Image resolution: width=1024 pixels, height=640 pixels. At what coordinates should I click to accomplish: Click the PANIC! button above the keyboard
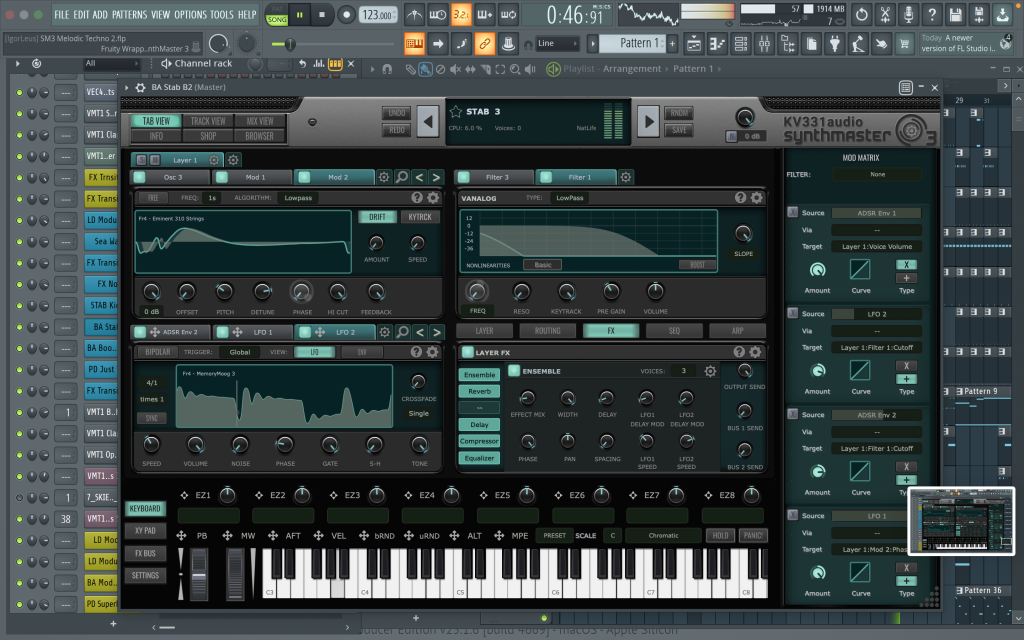[x=753, y=536]
